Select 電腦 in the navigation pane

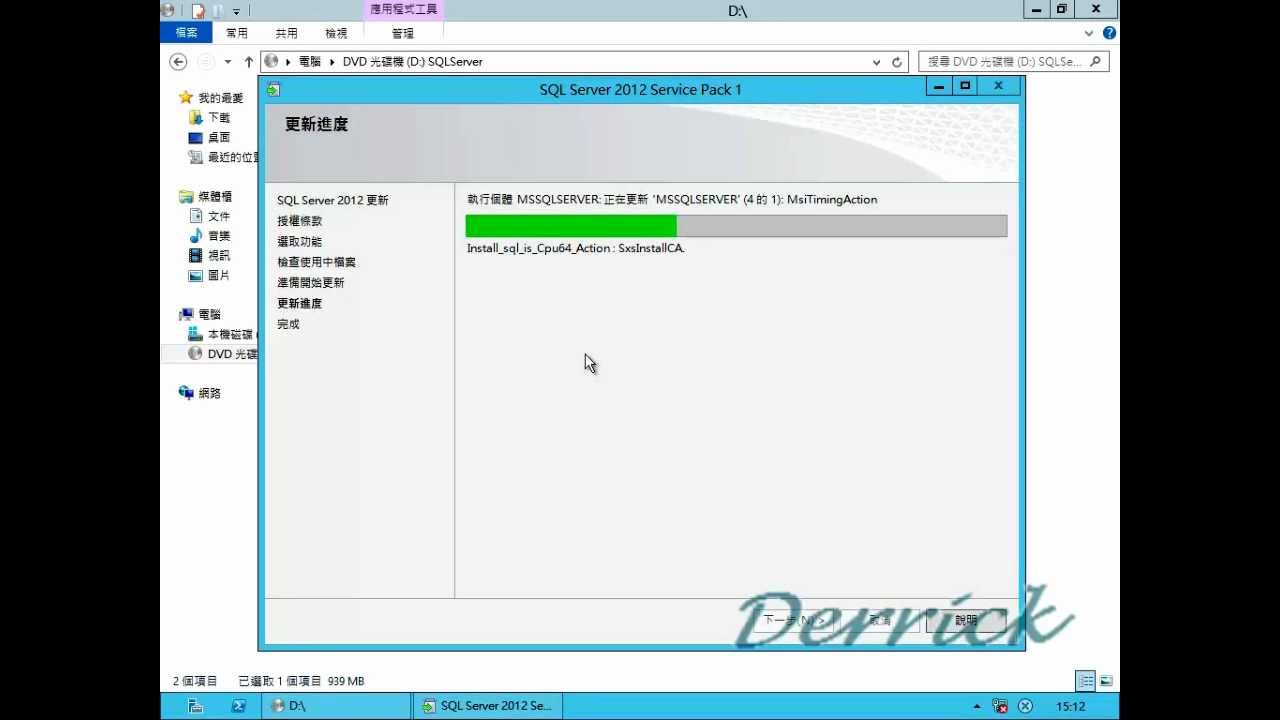pyautogui.click(x=200, y=315)
